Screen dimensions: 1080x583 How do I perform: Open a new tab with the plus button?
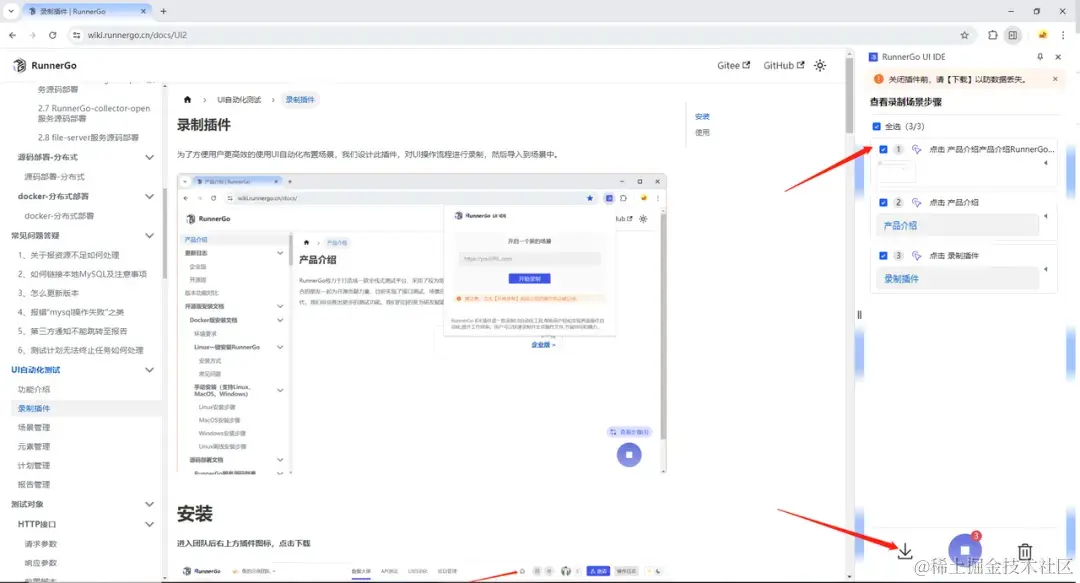click(x=163, y=11)
